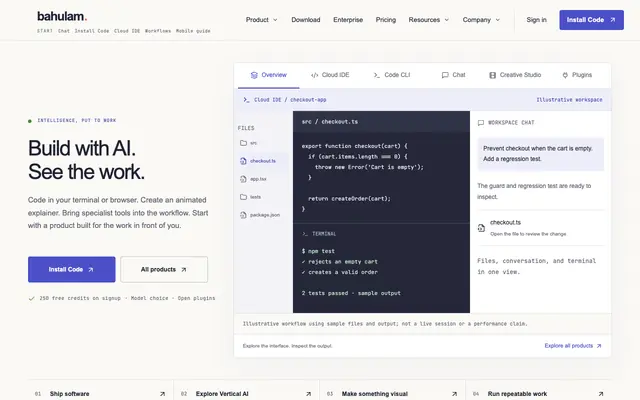Select package.json in the Files list
Viewport: 640px width, 400px height.
(x=262, y=215)
